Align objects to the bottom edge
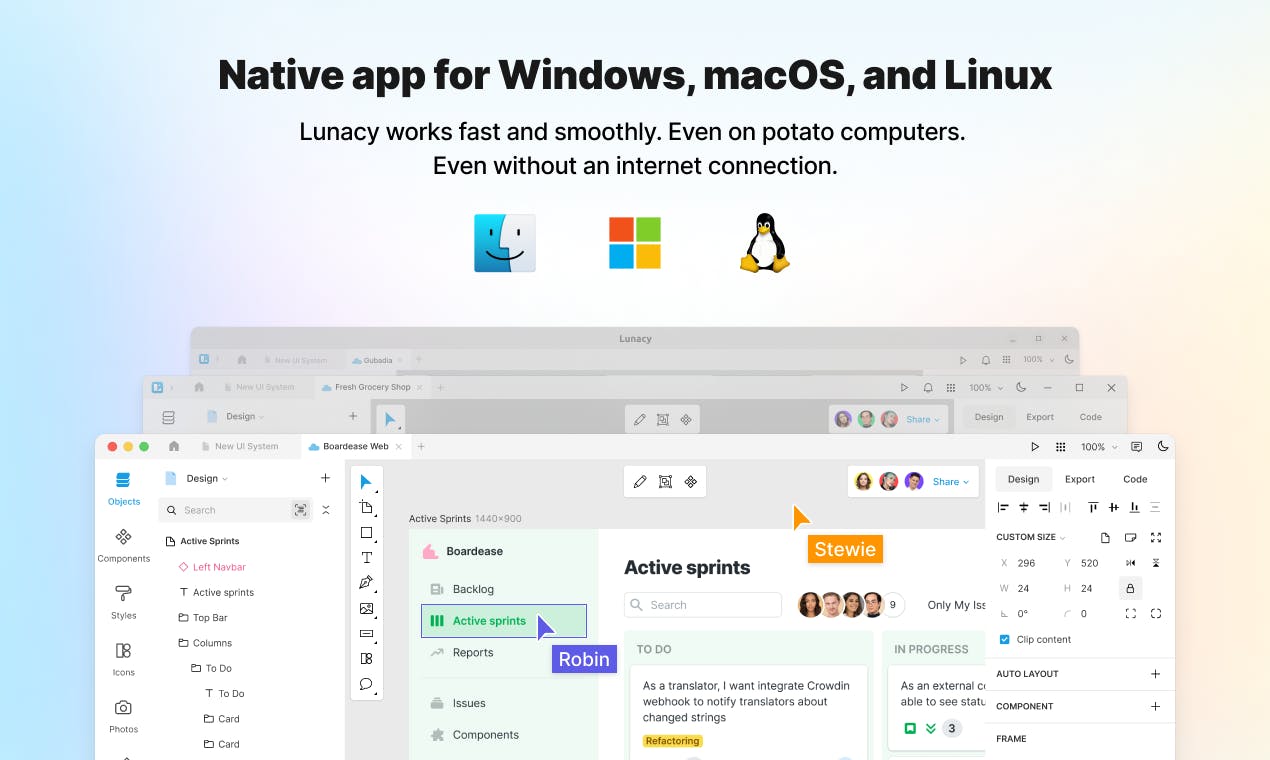This screenshot has height=760, width=1270. 1134,508
